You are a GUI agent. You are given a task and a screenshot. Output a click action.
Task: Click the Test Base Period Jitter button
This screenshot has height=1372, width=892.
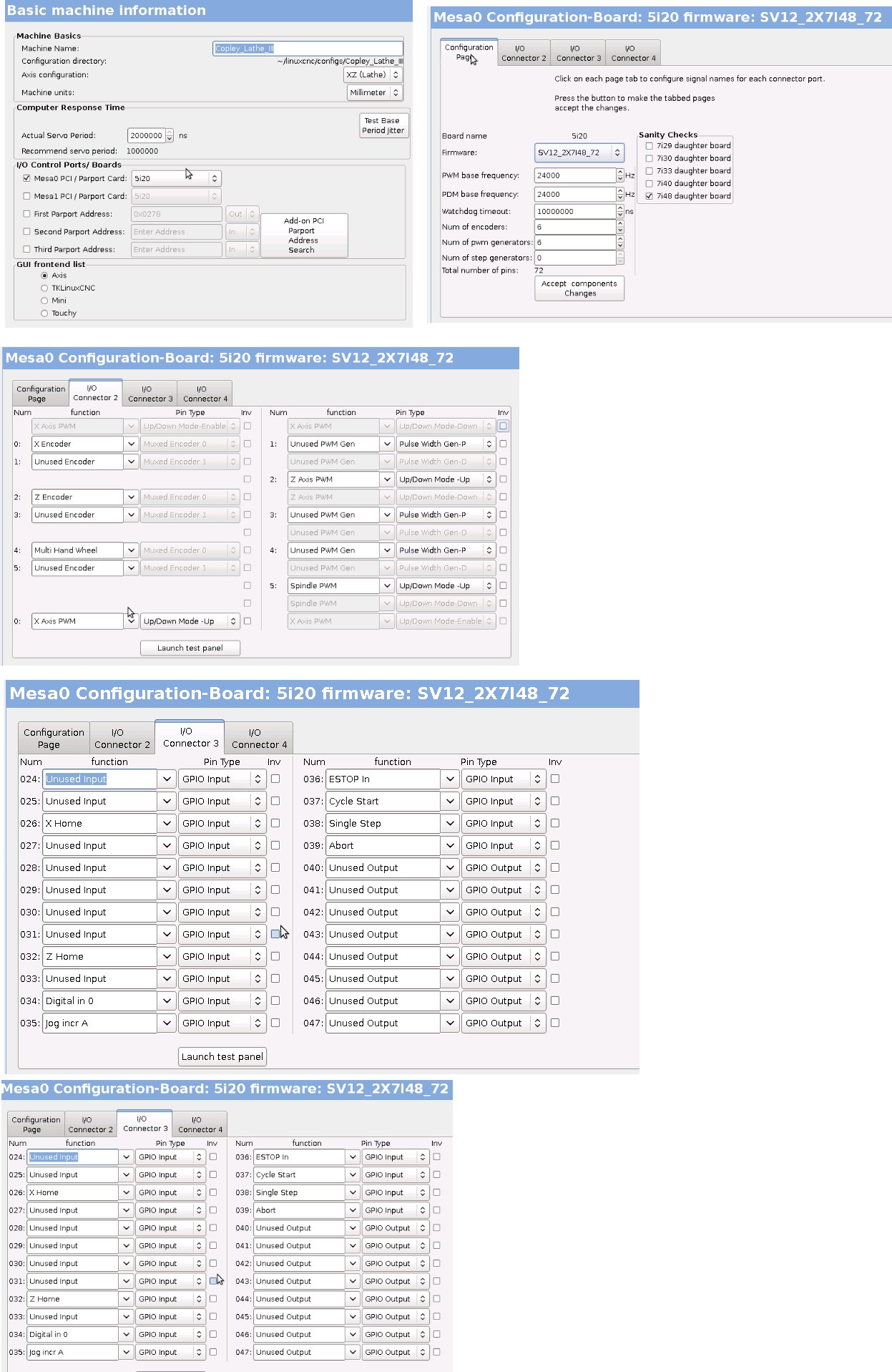(383, 125)
